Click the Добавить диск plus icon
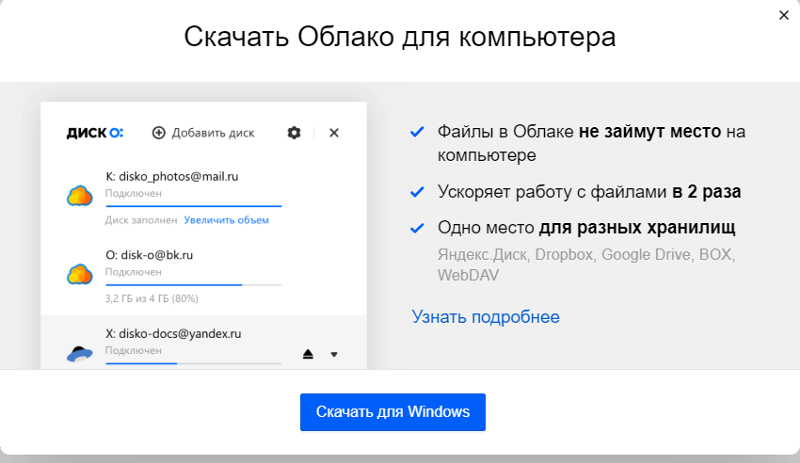This screenshot has width=800, height=463. (x=159, y=133)
